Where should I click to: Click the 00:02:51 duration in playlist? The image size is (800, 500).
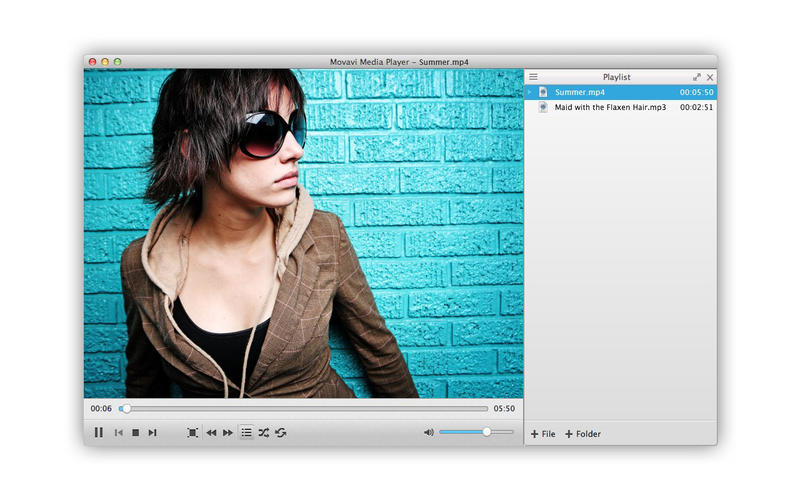(696, 107)
